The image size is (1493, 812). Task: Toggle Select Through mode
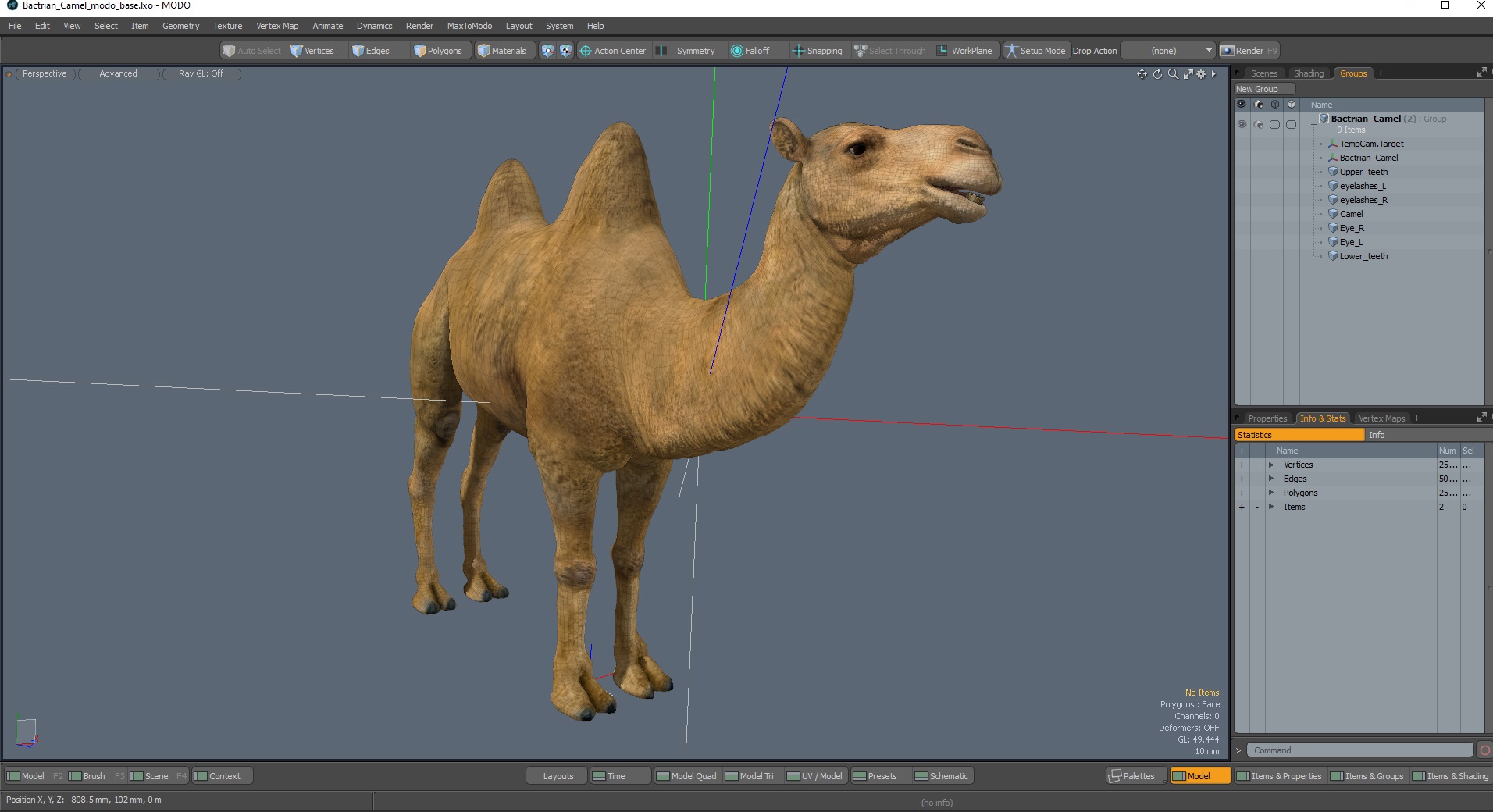point(890,51)
